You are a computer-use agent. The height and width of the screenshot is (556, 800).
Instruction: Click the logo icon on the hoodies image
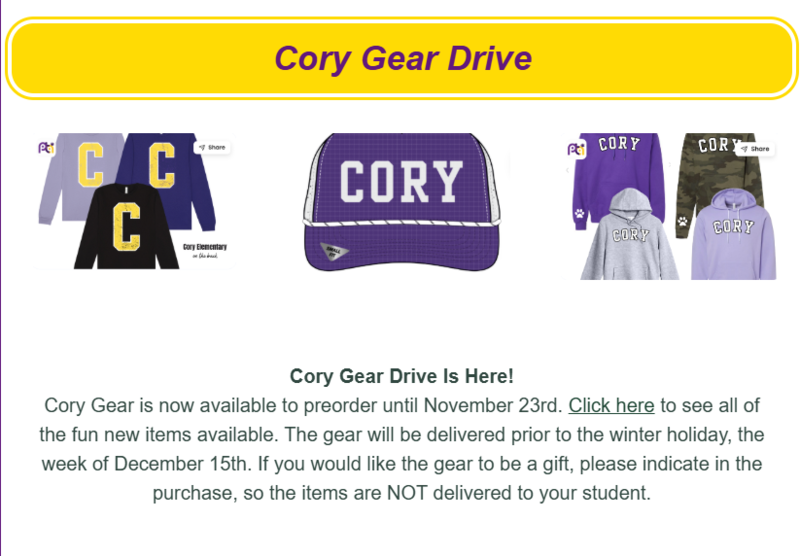pyautogui.click(x=576, y=150)
